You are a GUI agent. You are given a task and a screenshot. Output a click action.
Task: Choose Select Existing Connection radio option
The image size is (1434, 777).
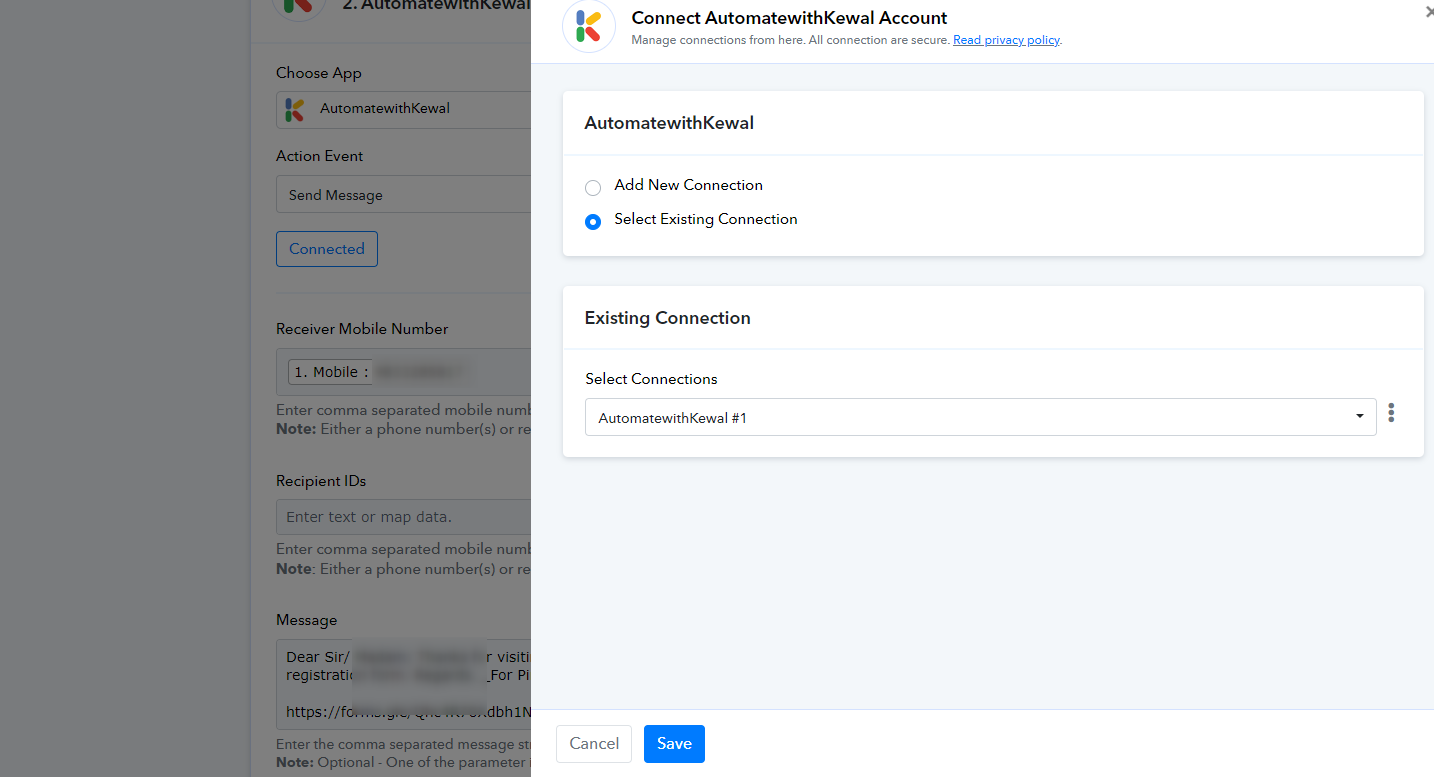(593, 221)
